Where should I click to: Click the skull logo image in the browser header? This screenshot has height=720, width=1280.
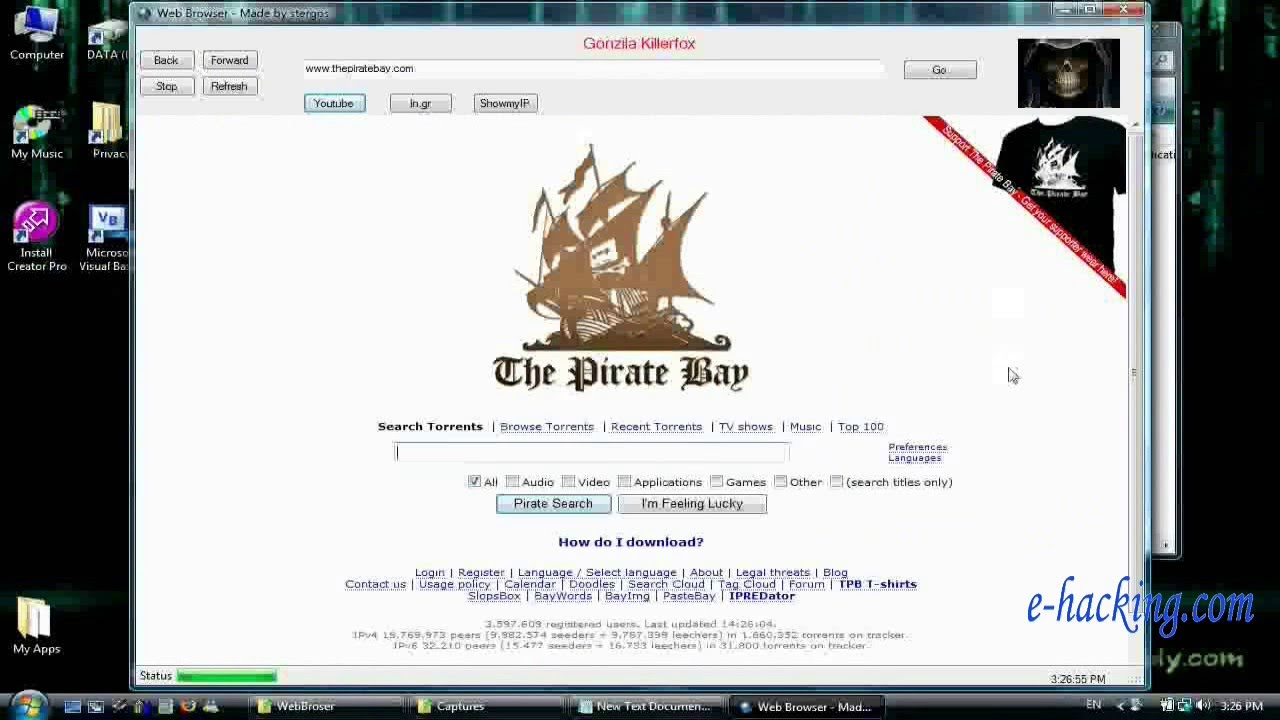(x=1068, y=73)
